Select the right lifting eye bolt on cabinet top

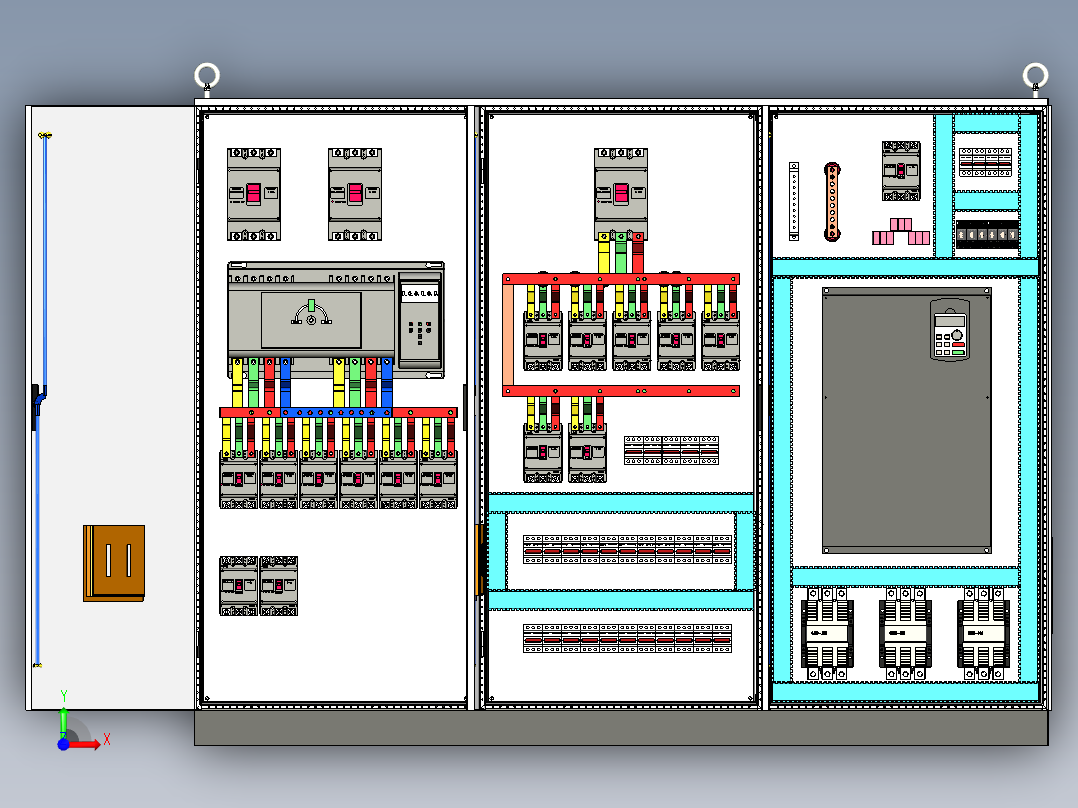[x=1035, y=76]
